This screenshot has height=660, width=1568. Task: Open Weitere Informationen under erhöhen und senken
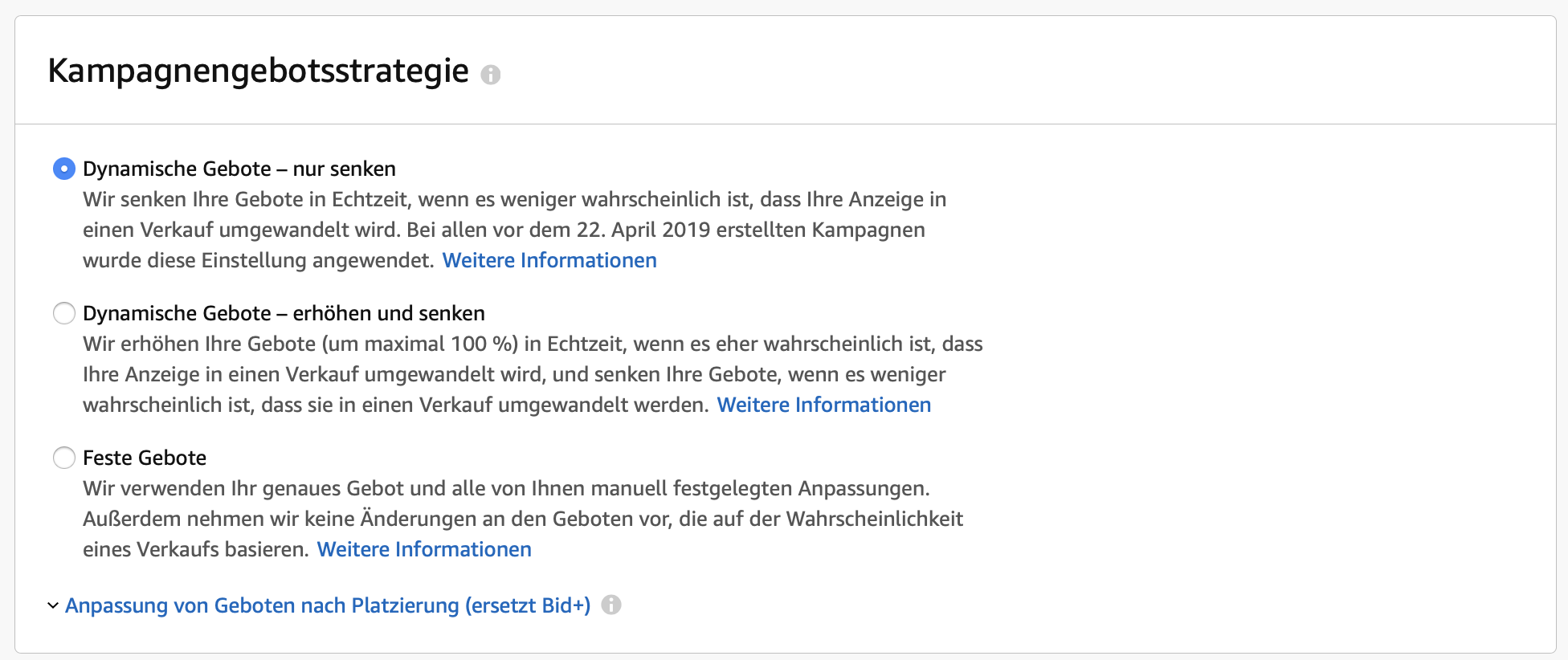824,405
